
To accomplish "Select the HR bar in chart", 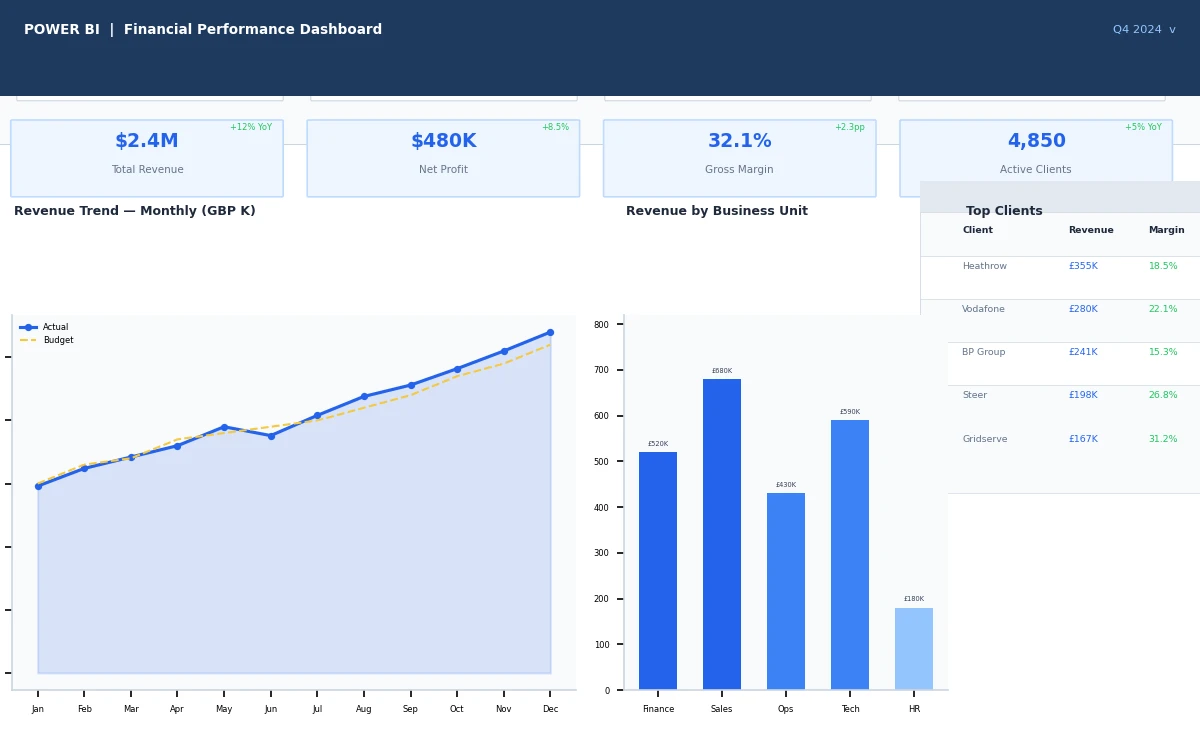I will point(914,649).
